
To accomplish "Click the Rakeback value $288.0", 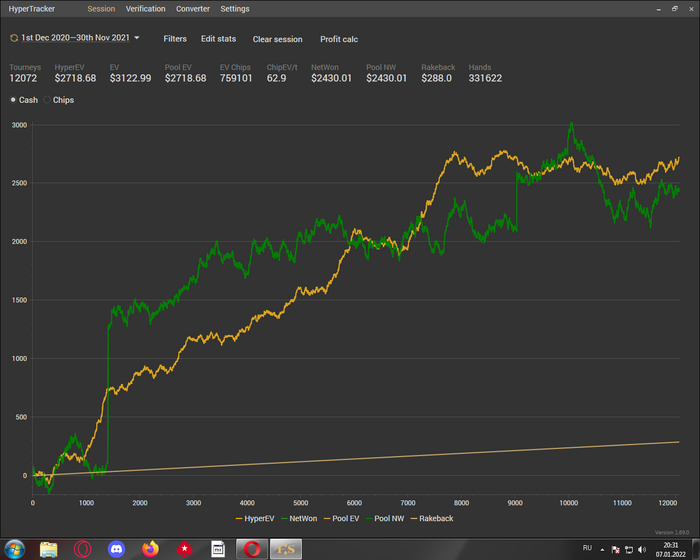I will [x=437, y=78].
